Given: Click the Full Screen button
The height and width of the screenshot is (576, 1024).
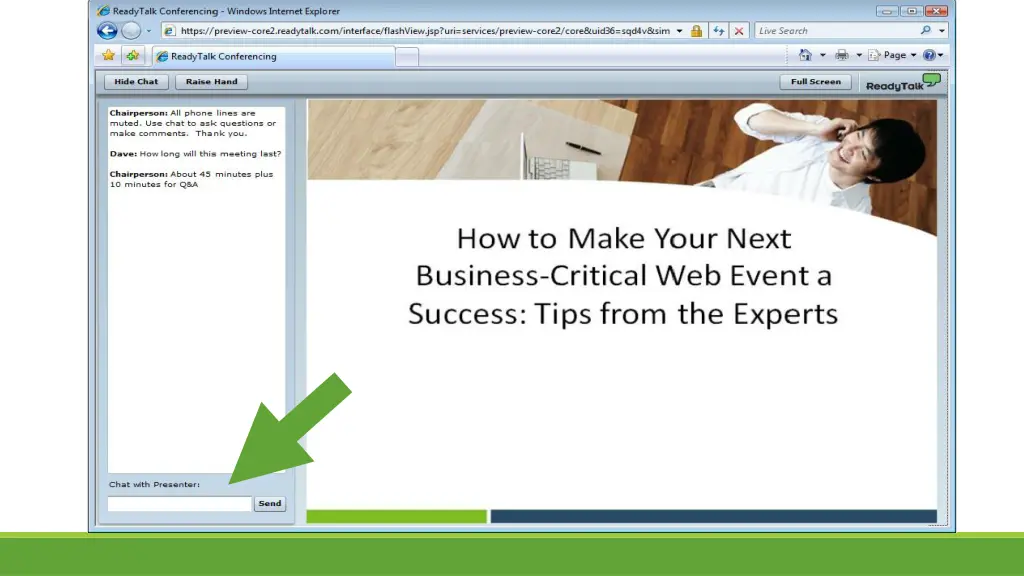Looking at the screenshot, I should point(815,81).
